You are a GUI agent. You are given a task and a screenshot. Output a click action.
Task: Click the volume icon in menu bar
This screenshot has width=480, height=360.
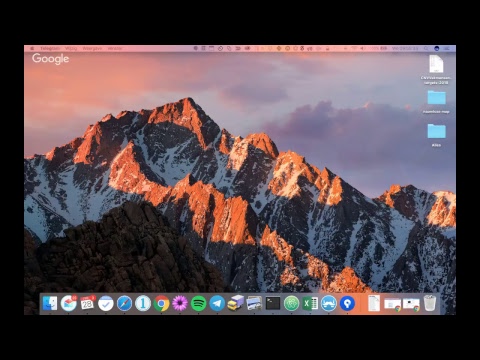[x=363, y=48]
